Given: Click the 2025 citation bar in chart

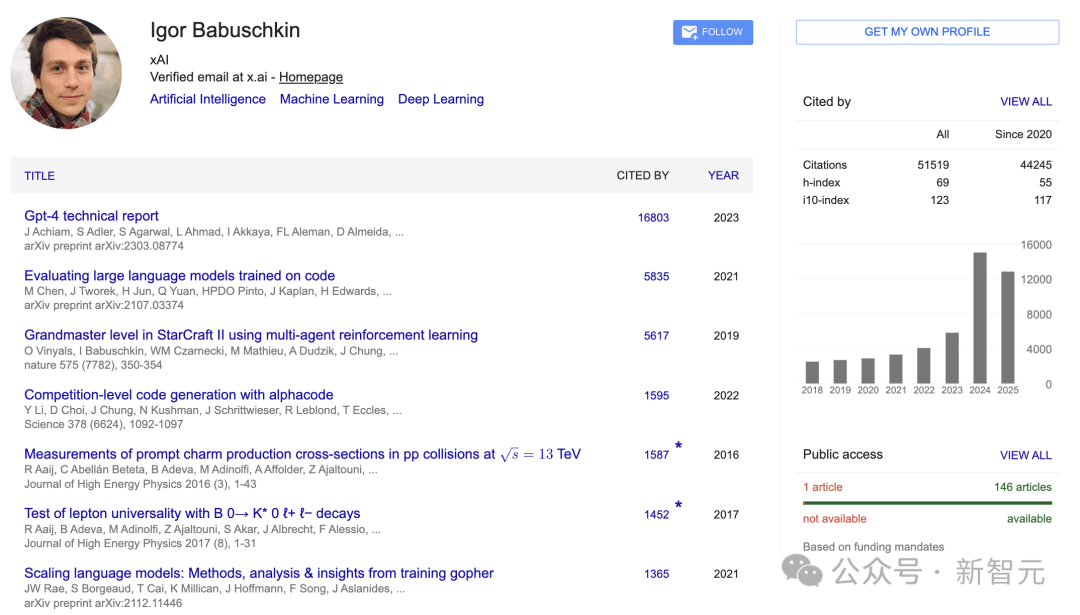Looking at the screenshot, I should pyautogui.click(x=1008, y=328).
